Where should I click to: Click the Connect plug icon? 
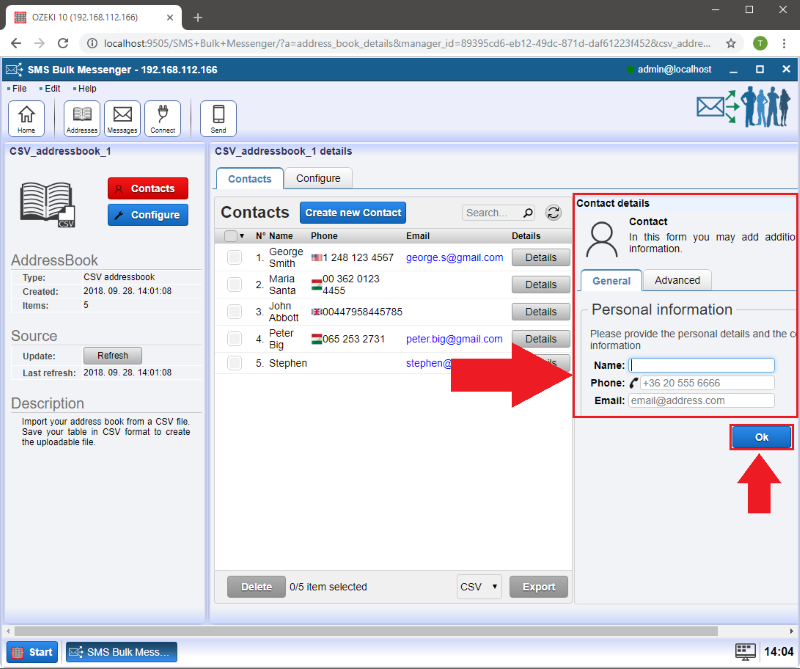162,118
